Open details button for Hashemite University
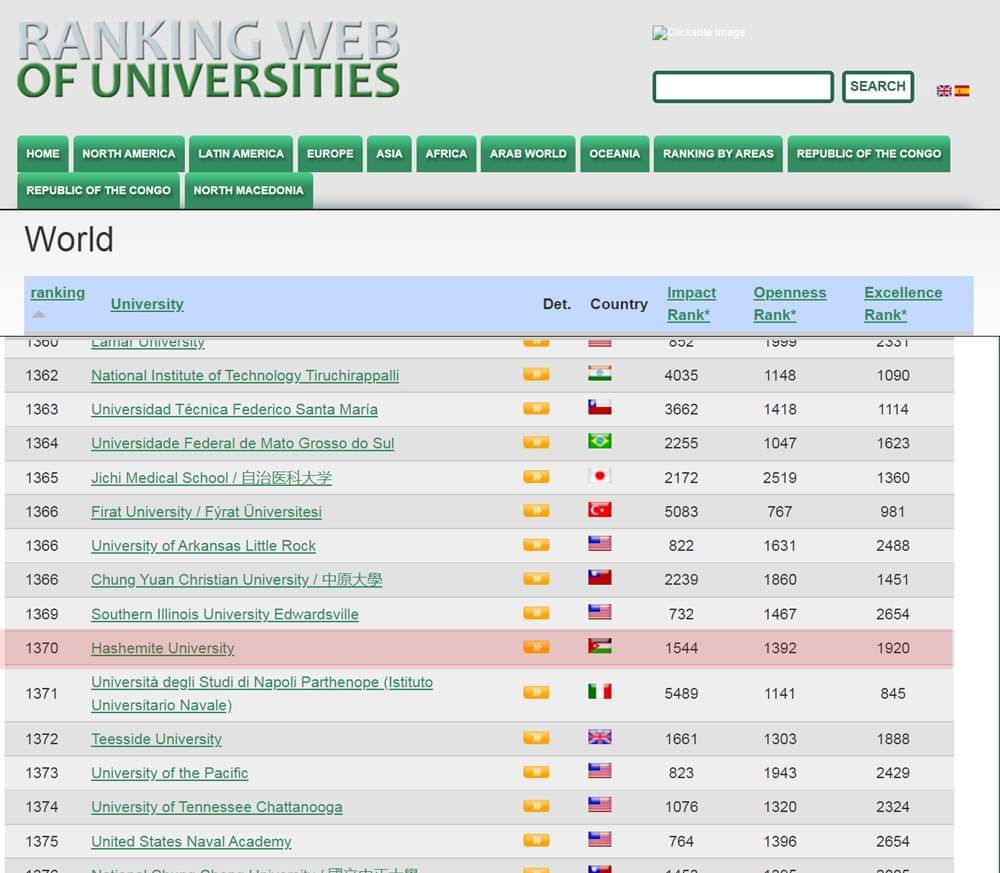Image resolution: width=1000 pixels, height=873 pixels. (536, 647)
